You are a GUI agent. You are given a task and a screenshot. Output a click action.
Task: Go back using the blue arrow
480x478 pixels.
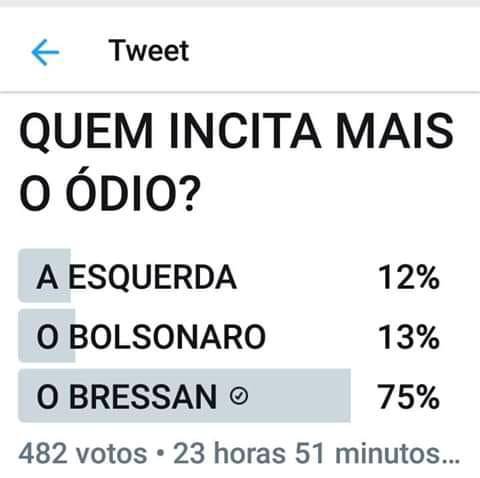click(x=45, y=52)
